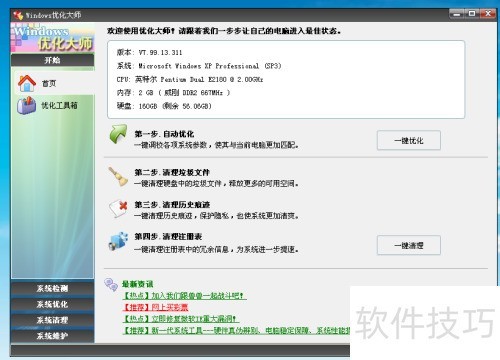Viewport: 500px width, 360px height.
Task: Click the registry cleanup cube icon
Action: pos(118,241)
